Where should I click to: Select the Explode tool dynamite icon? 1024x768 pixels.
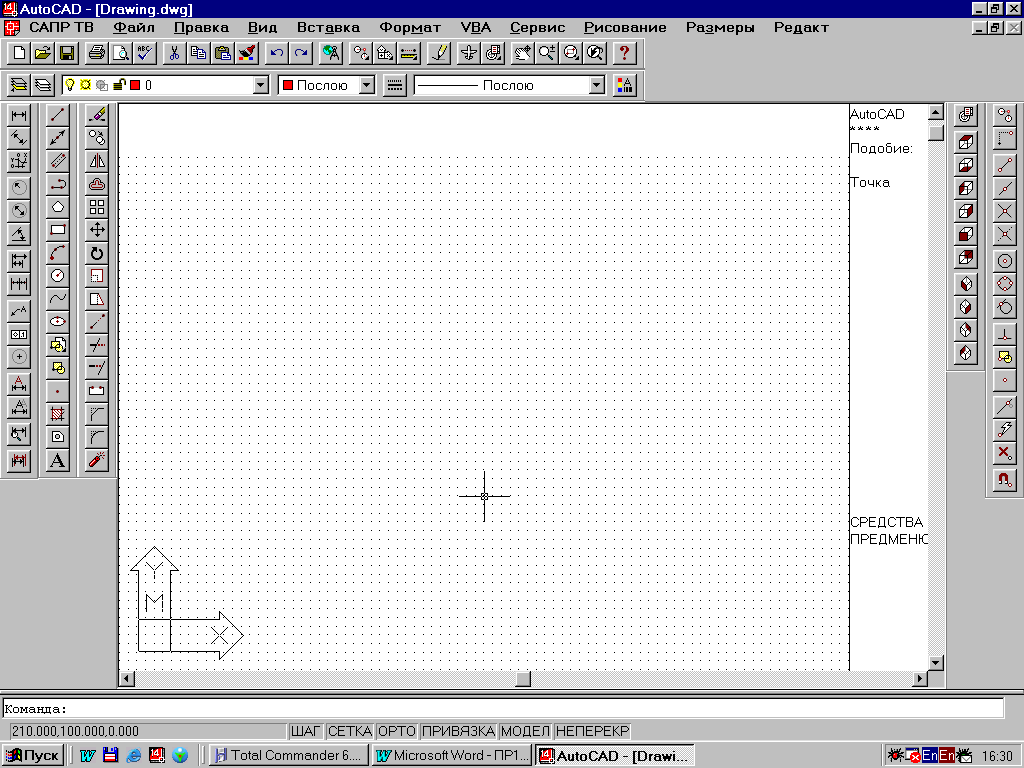pos(97,460)
